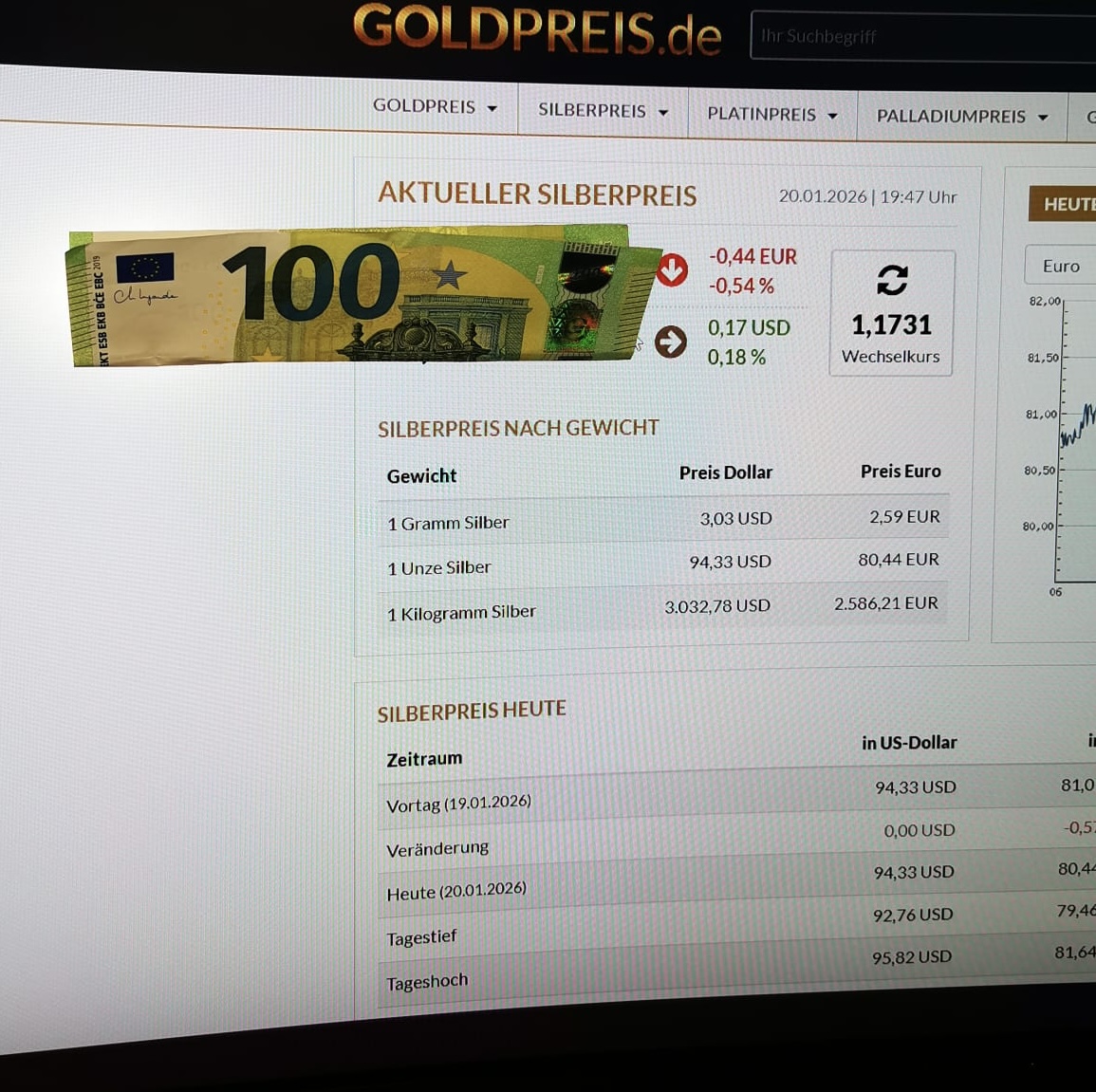Select the '1 Kilogramm Silber' row label
This screenshot has height=1092, width=1096.
click(x=461, y=613)
